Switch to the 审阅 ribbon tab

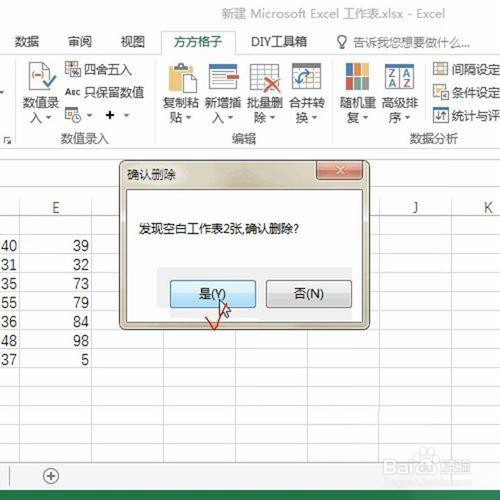80,42
